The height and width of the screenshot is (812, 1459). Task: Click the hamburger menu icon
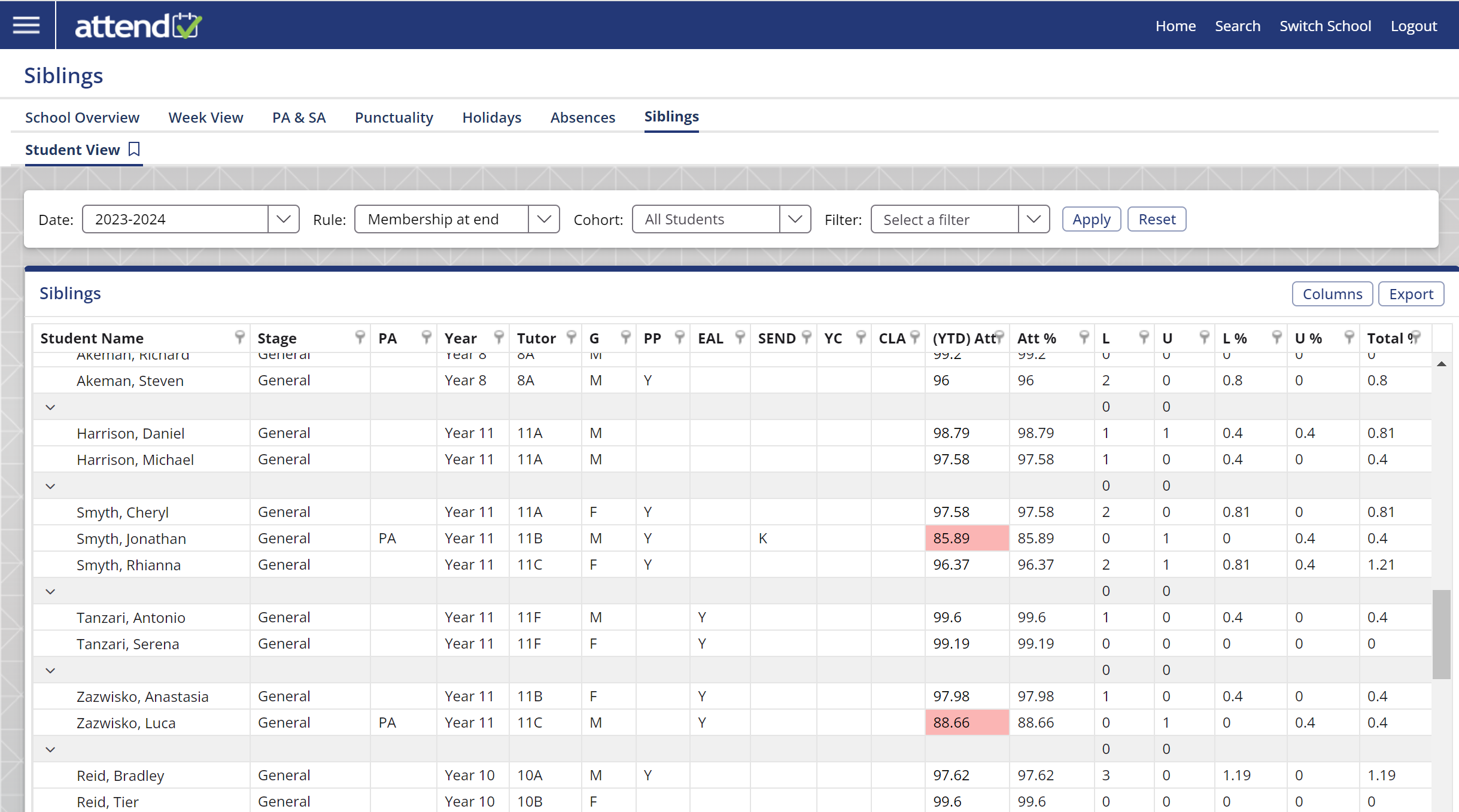click(x=26, y=25)
